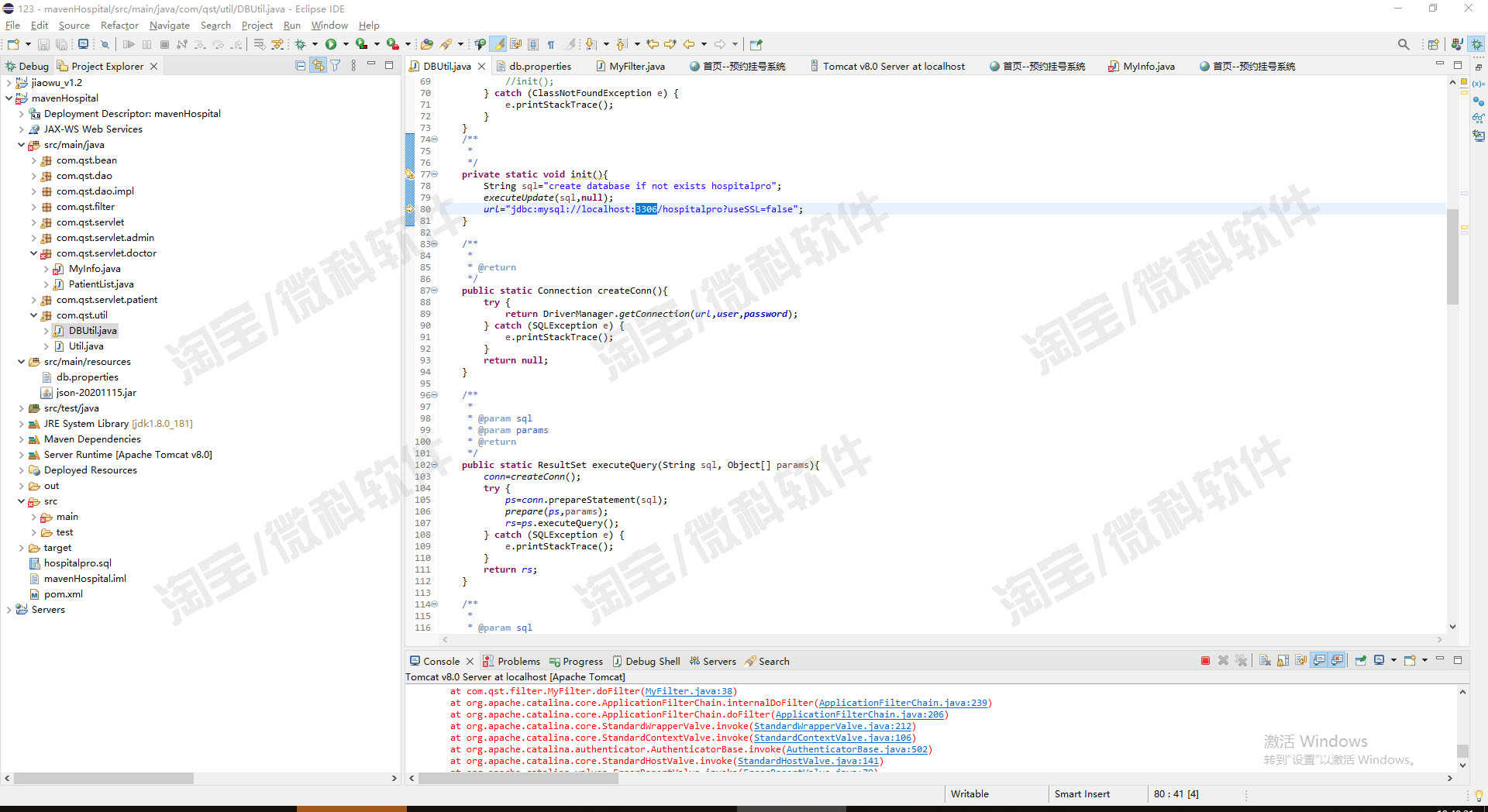Toggle Scroll Lock in Console toolbar

[1283, 661]
